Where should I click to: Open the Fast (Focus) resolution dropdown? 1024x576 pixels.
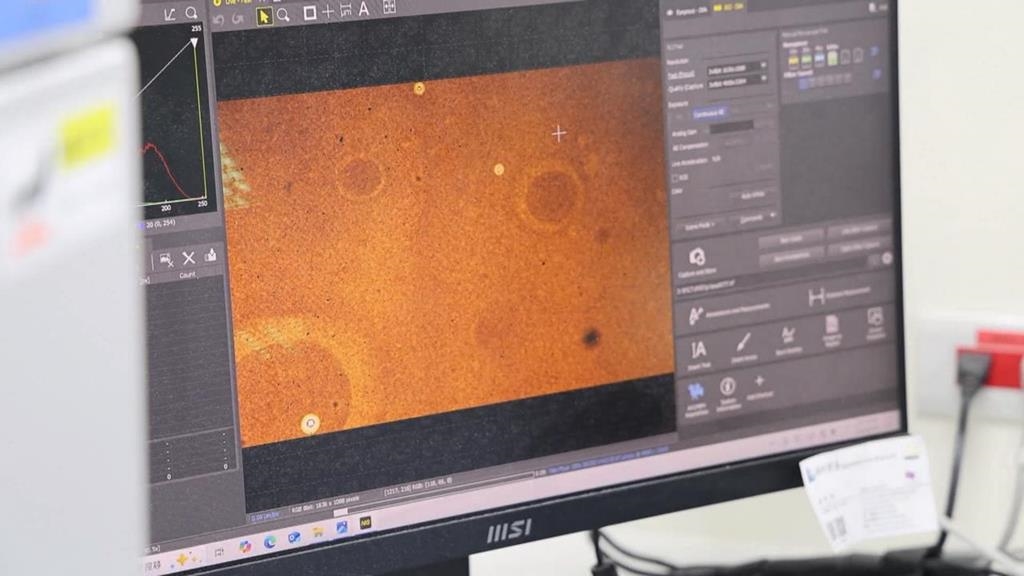735,66
